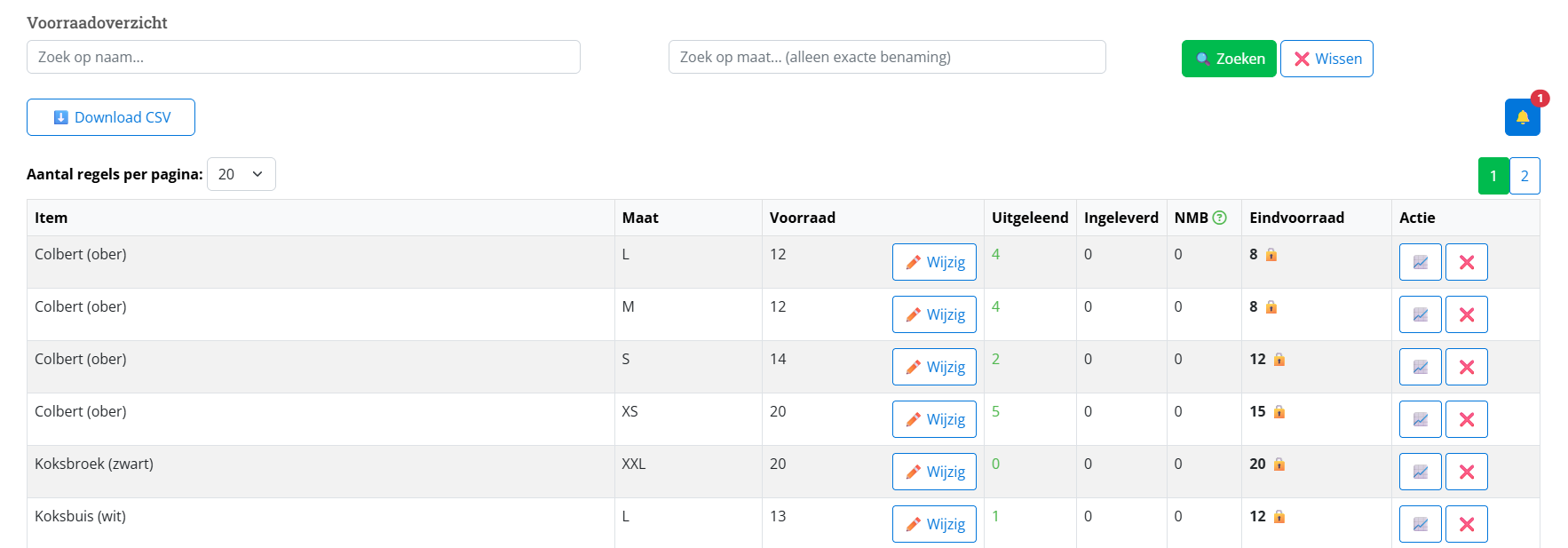Edit stock with Wijzig for Colbert (ober) S

tap(934, 367)
